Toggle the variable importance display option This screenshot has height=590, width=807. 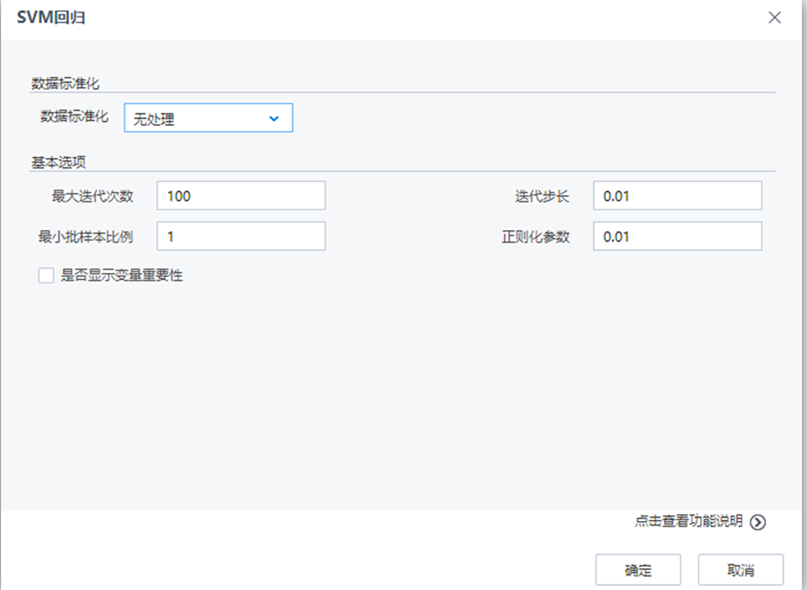click(x=45, y=274)
